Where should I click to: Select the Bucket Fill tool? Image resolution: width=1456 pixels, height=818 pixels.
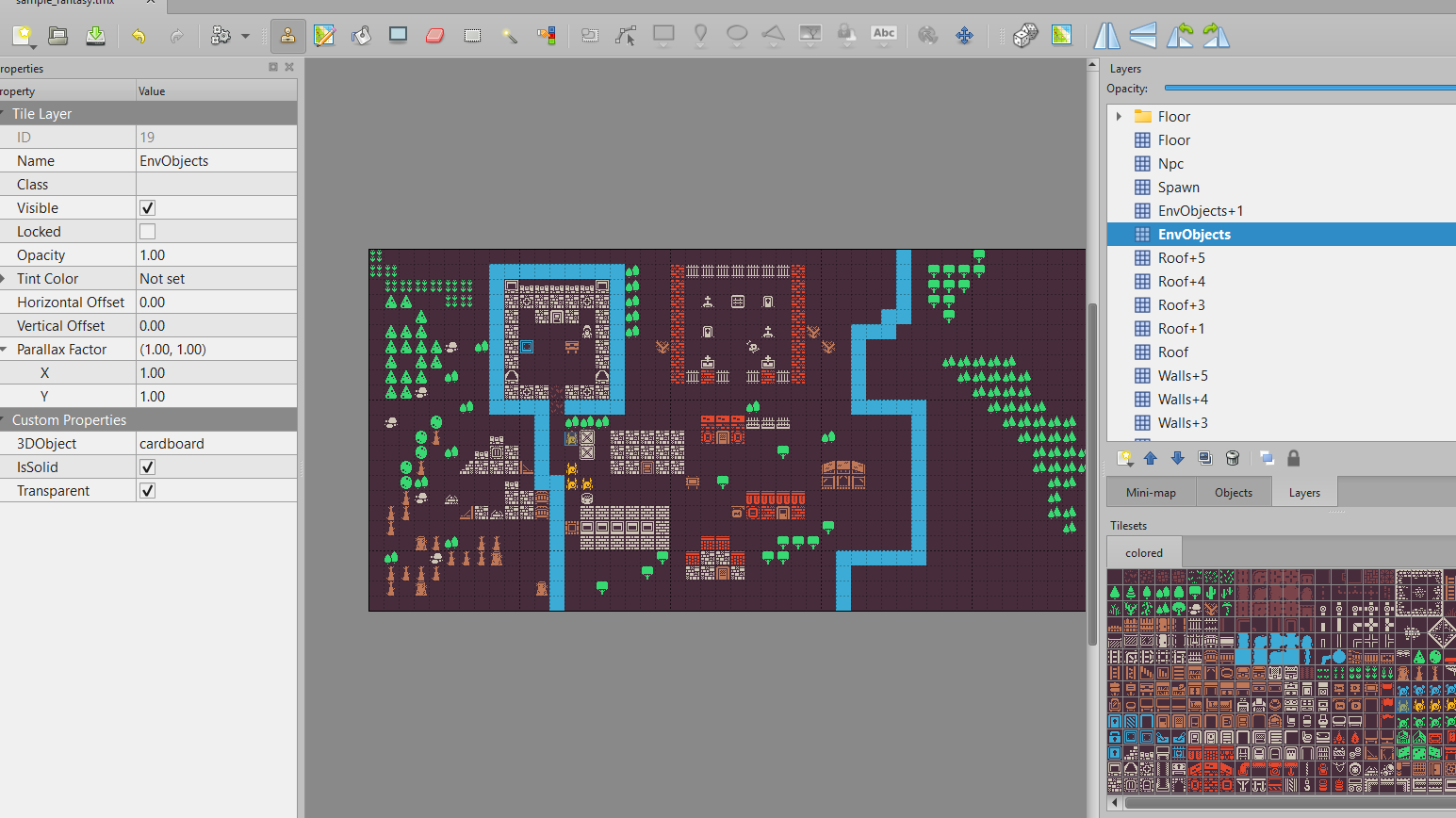pos(361,36)
